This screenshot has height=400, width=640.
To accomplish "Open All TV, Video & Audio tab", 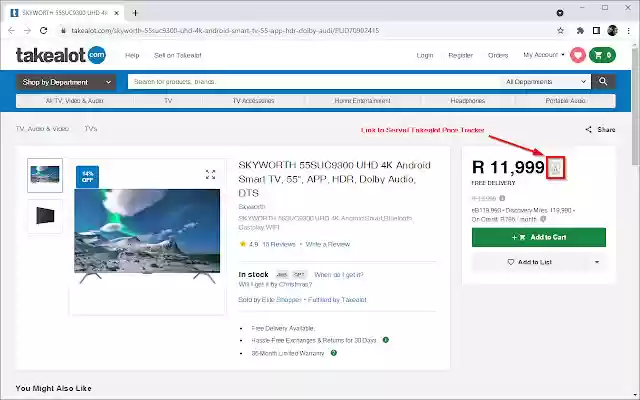I will (75, 101).
